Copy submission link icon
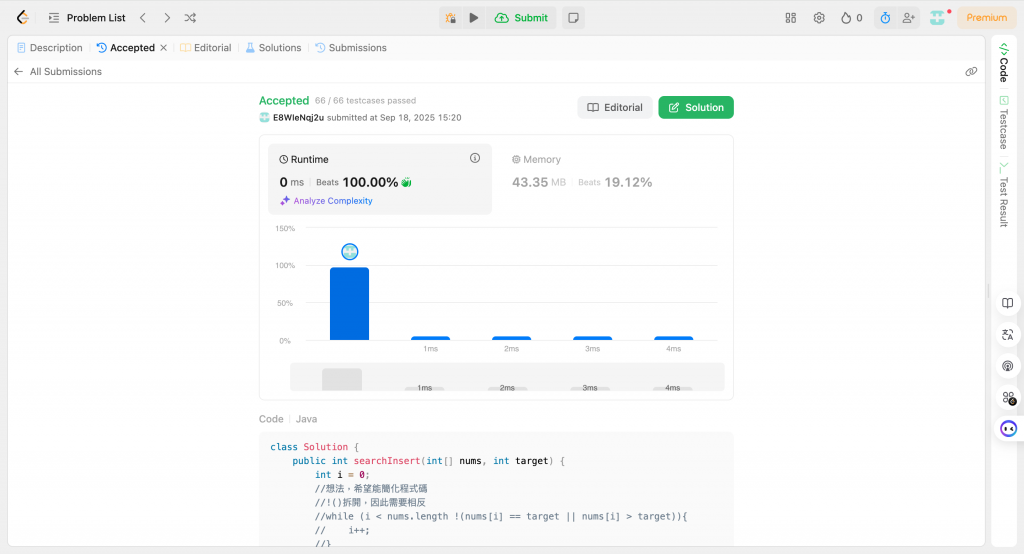The height and width of the screenshot is (554, 1024). pos(971,72)
